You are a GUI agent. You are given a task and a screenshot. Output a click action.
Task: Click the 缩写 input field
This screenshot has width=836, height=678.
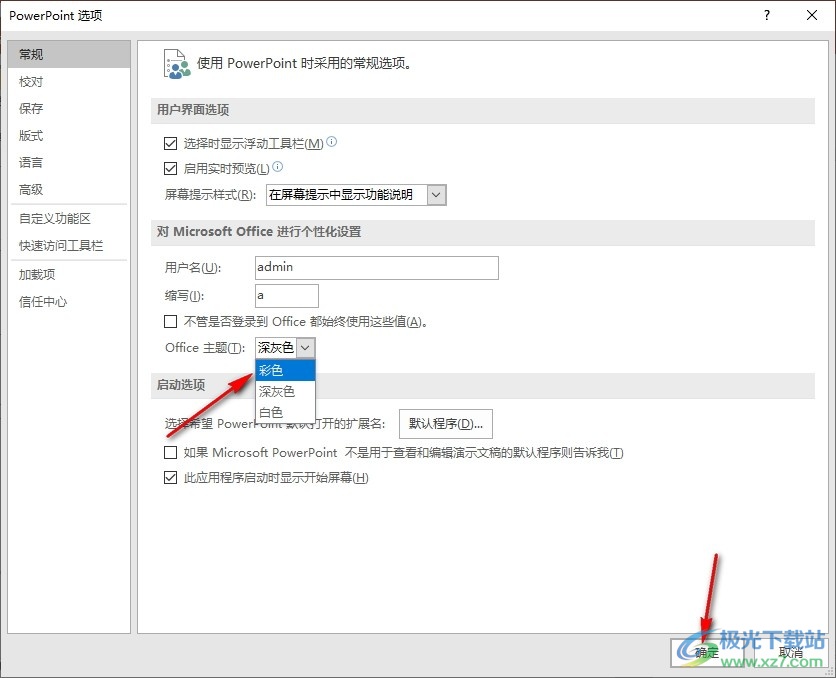point(287,296)
